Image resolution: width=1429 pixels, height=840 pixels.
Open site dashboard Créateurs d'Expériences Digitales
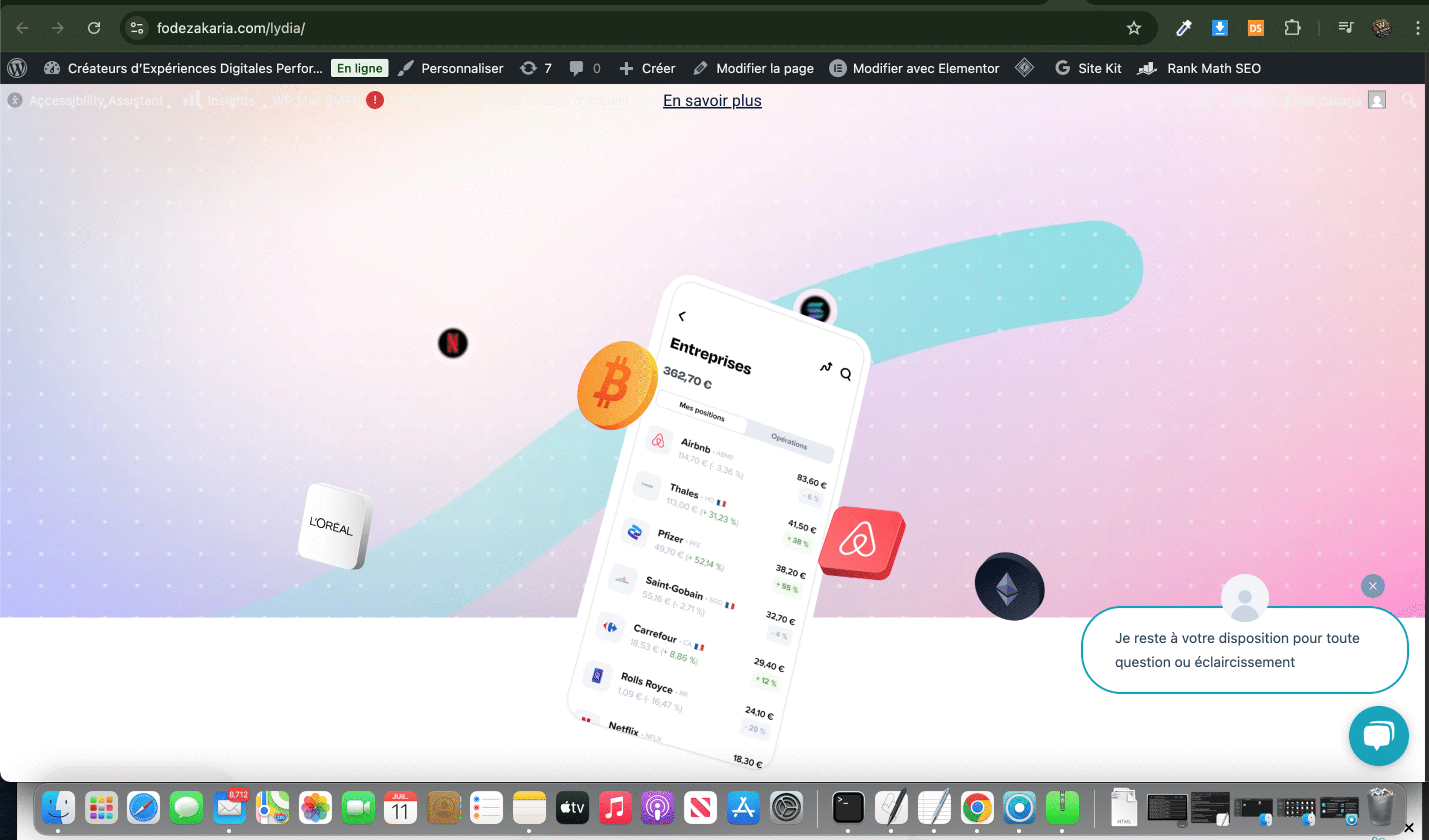[x=183, y=68]
